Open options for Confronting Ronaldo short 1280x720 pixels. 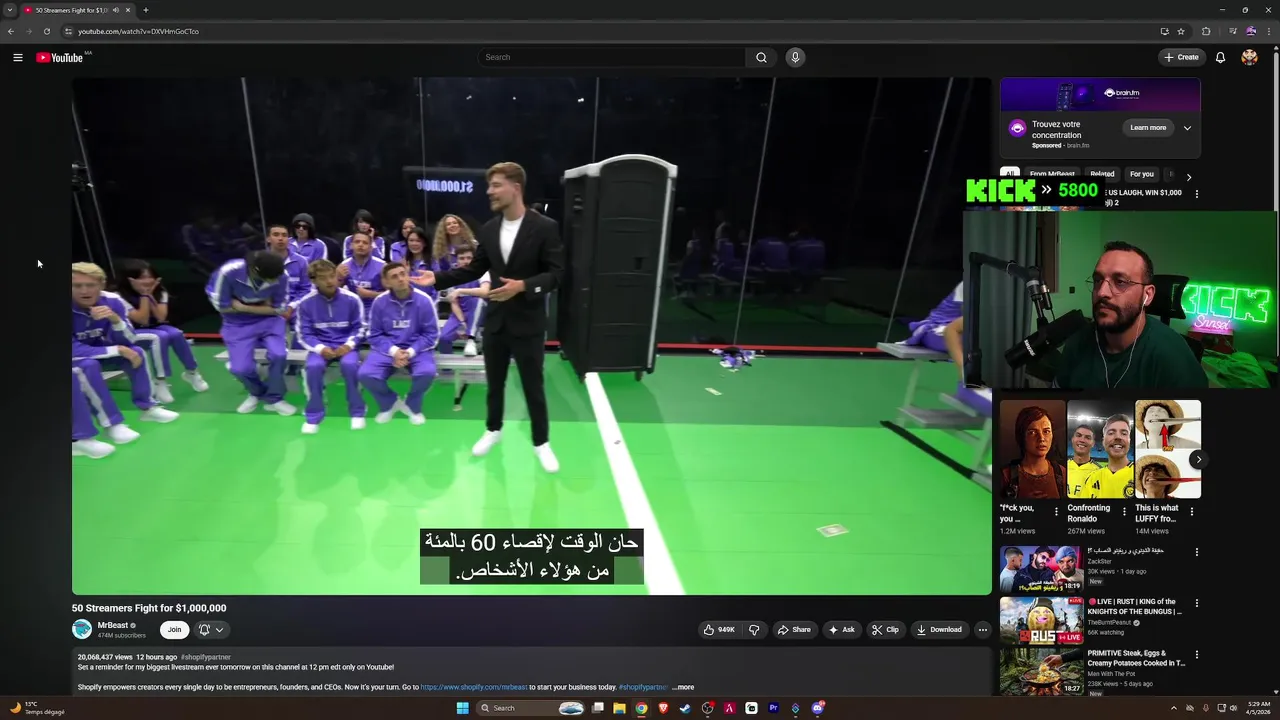click(x=1124, y=511)
